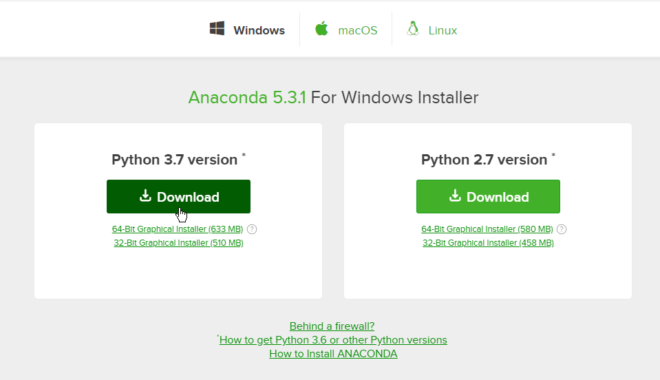Click the Windows logo icon
The image size is (660, 380).
(x=217, y=29)
